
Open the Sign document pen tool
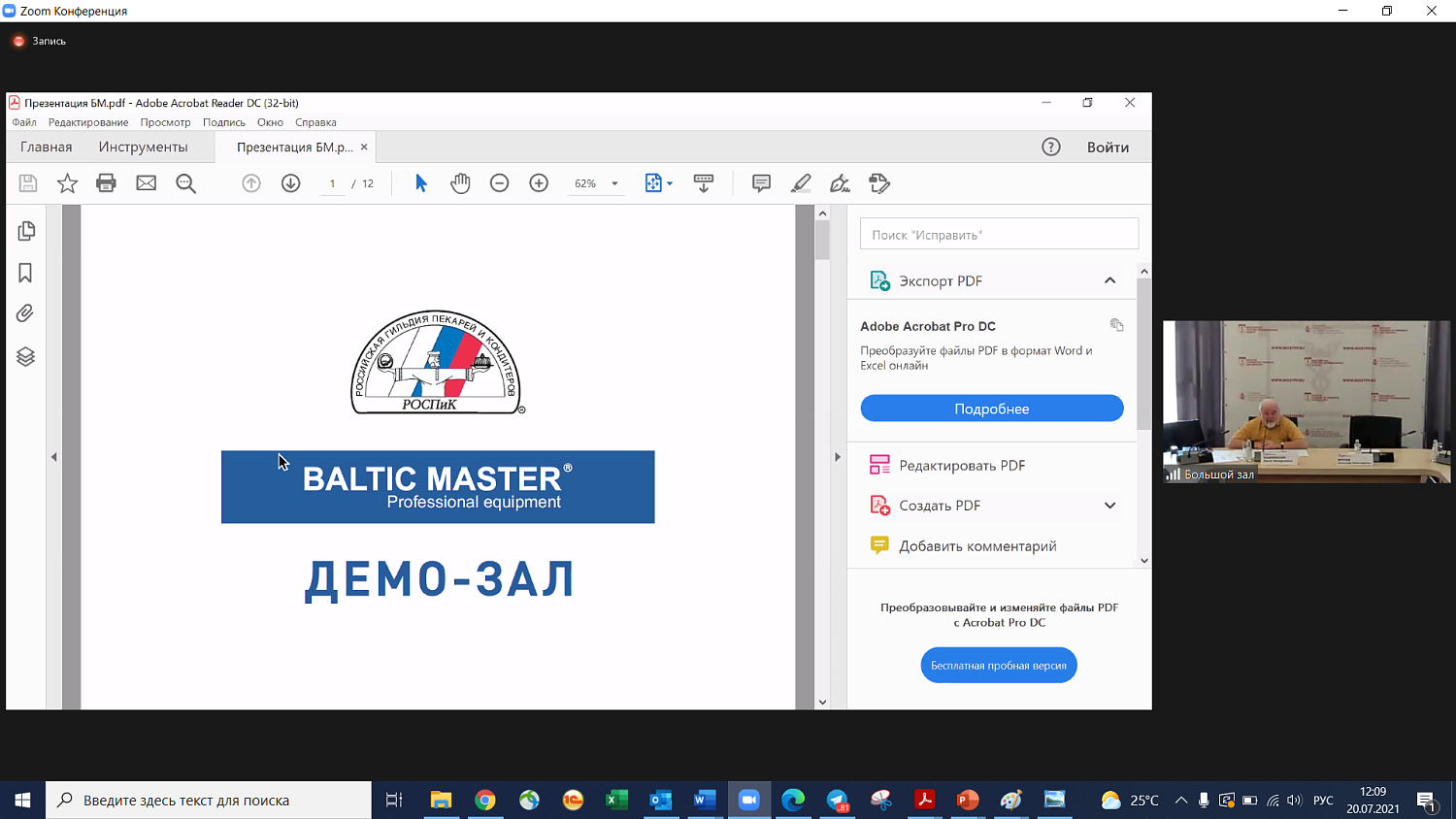[840, 183]
